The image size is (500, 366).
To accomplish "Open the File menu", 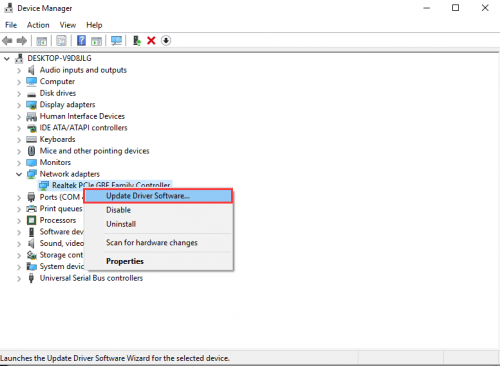I will tap(11, 25).
